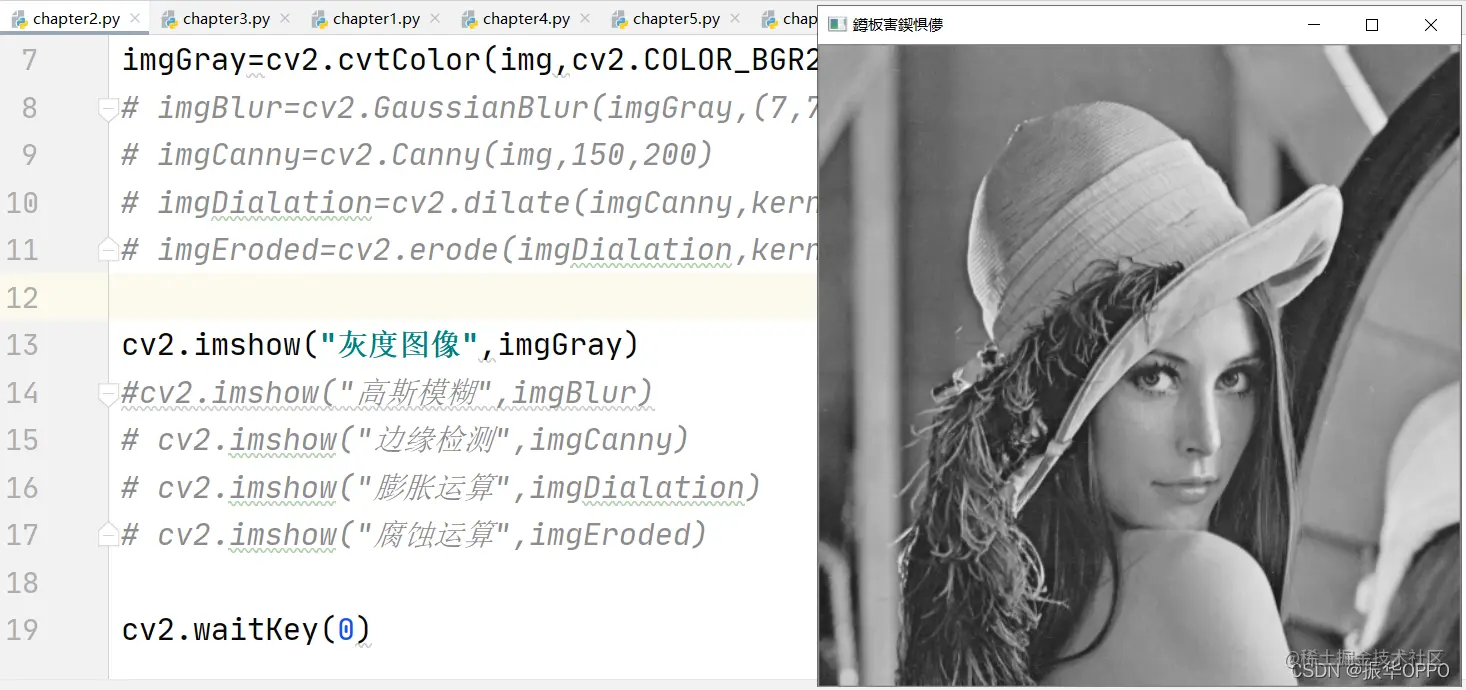Toggle the fold end marker at line 17

(108, 537)
